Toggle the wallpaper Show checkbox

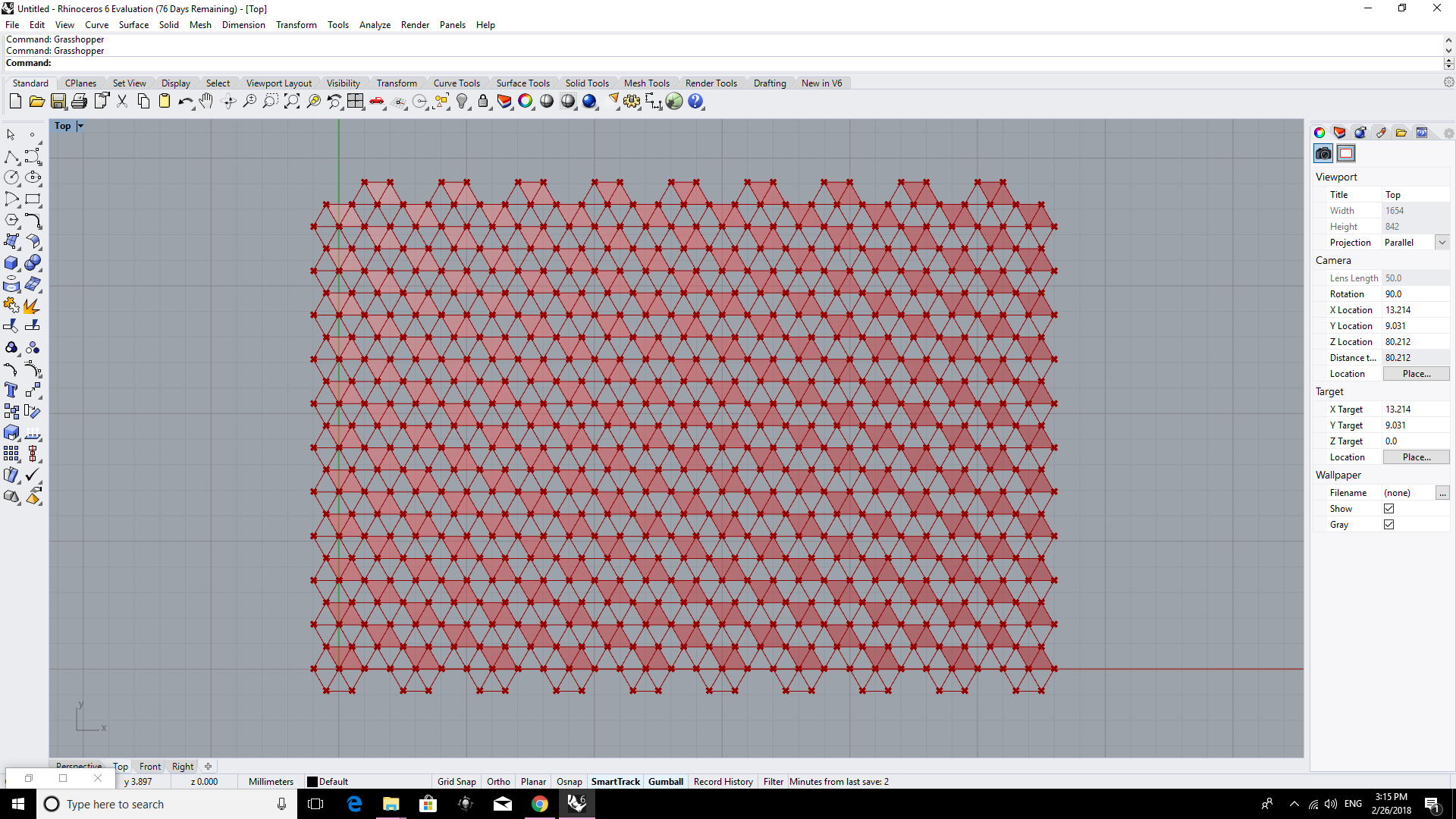point(1389,509)
